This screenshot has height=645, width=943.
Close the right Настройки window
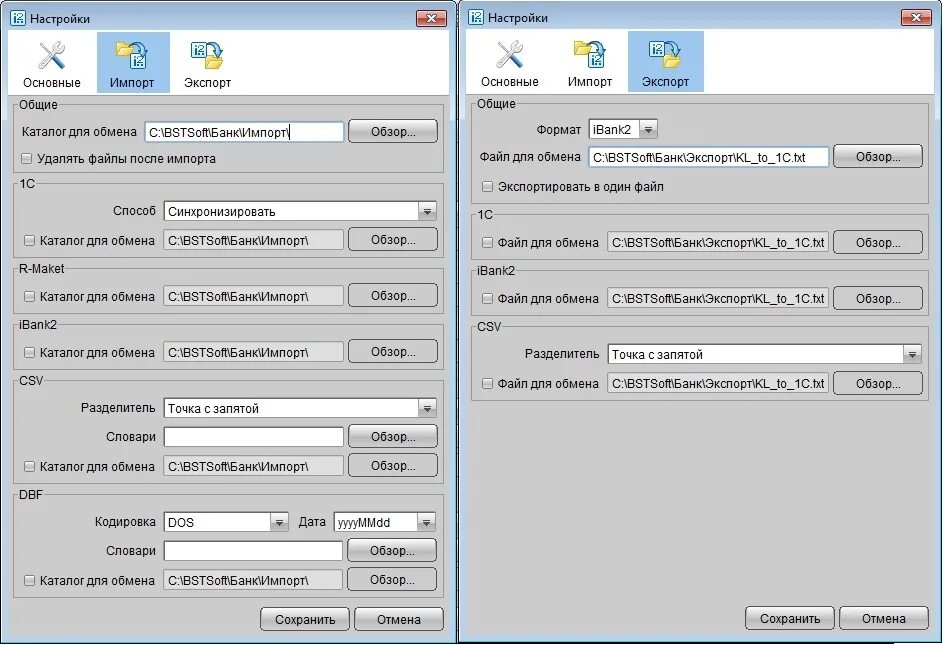point(916,17)
